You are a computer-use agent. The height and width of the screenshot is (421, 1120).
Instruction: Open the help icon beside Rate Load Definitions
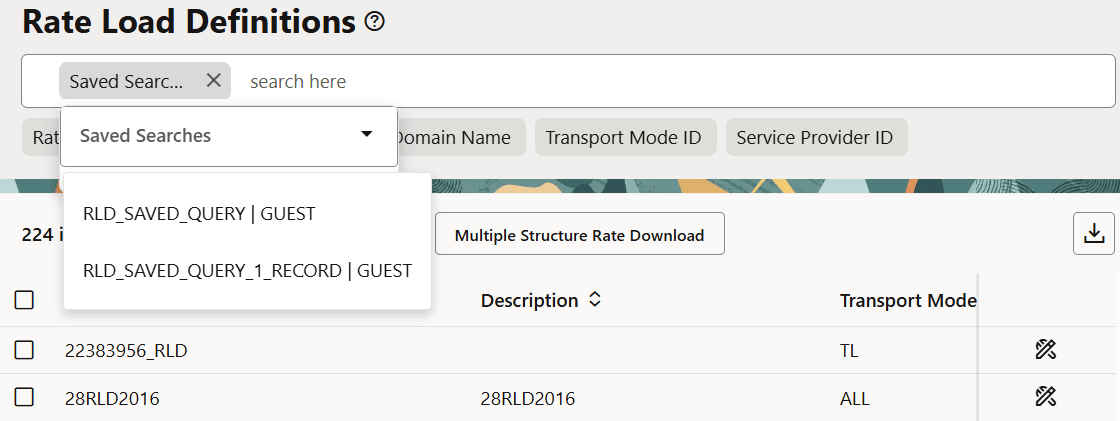[x=374, y=23]
